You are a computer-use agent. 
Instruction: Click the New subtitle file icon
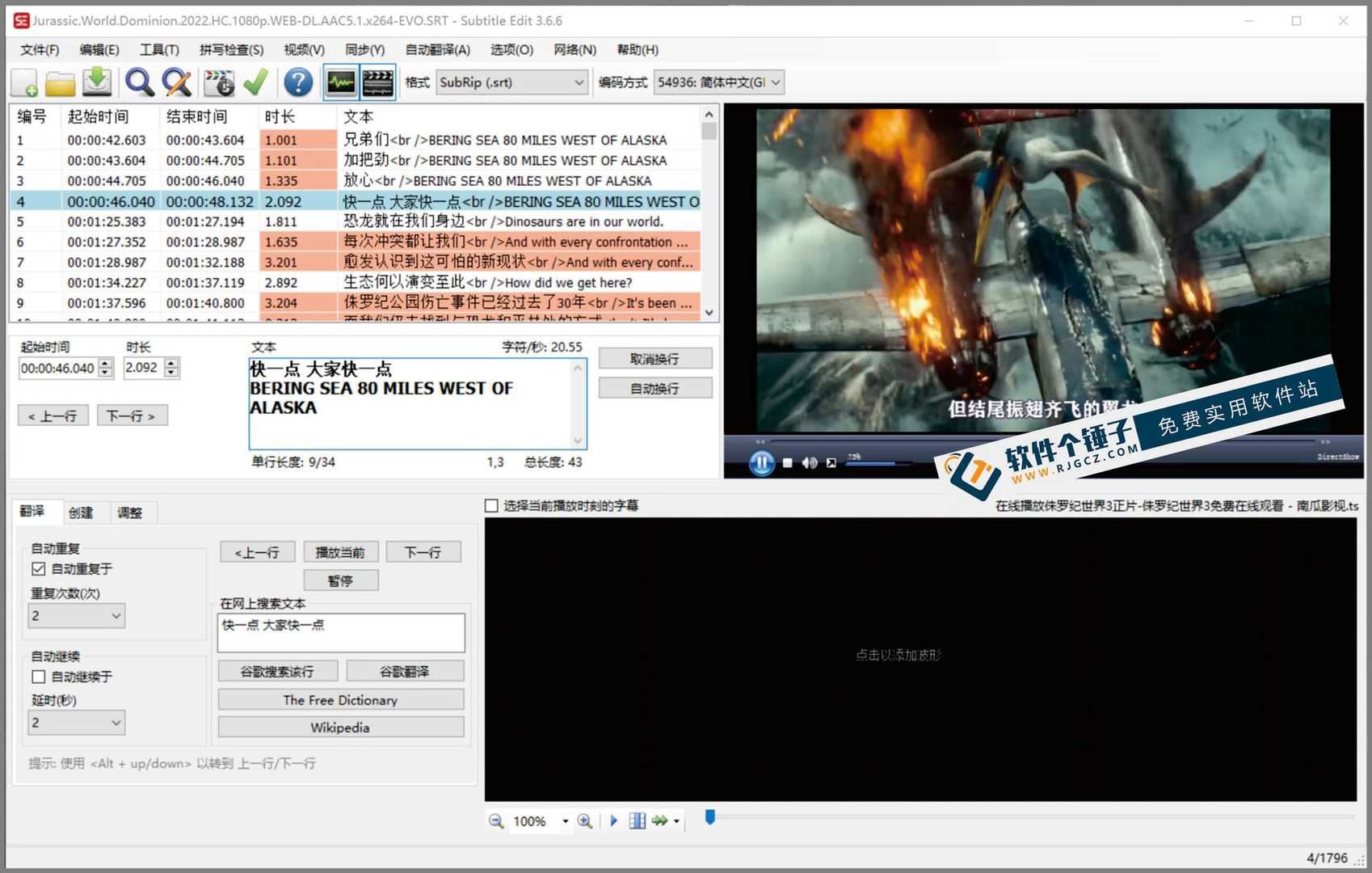[24, 82]
